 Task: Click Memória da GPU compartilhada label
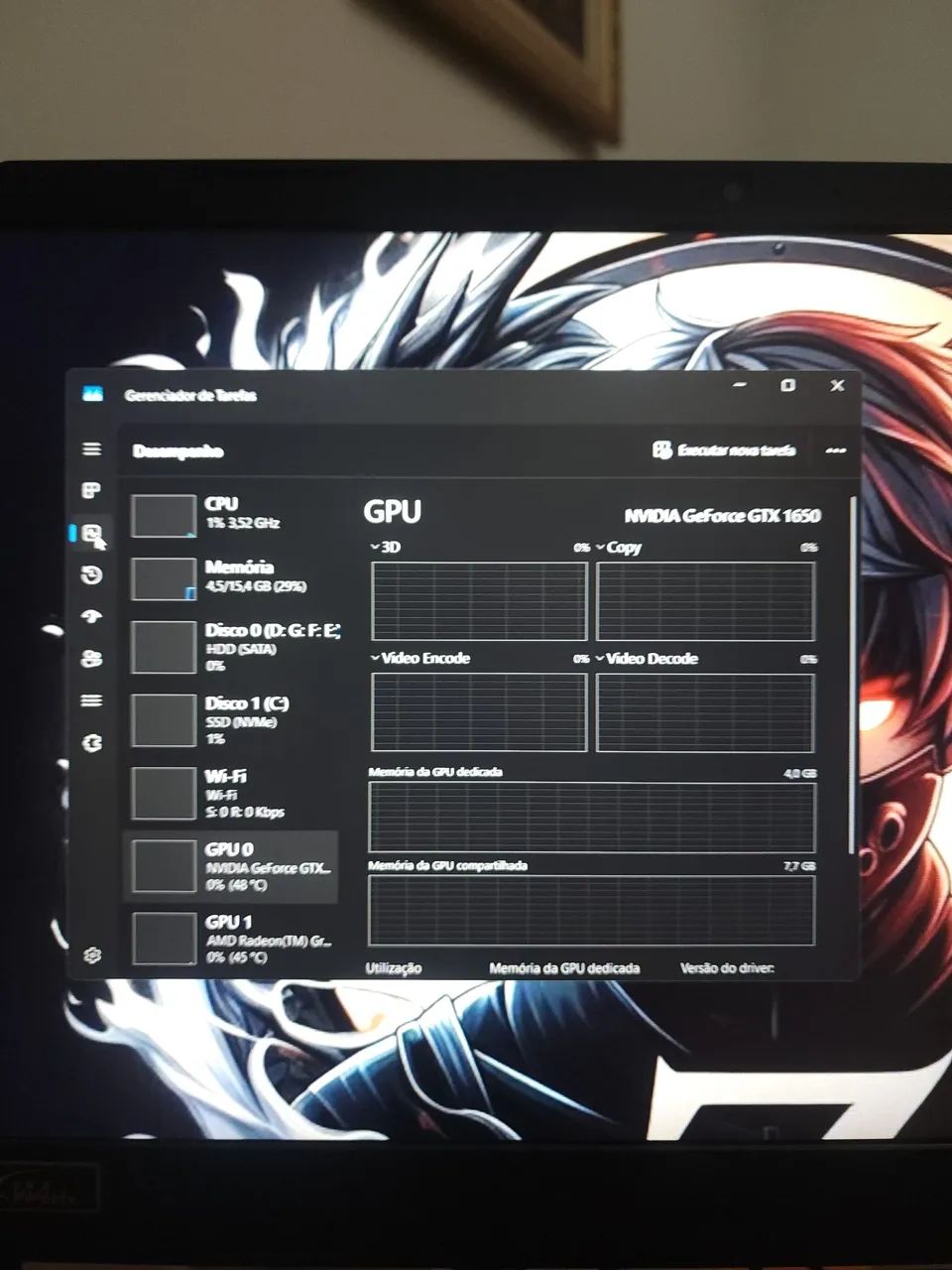(447, 865)
